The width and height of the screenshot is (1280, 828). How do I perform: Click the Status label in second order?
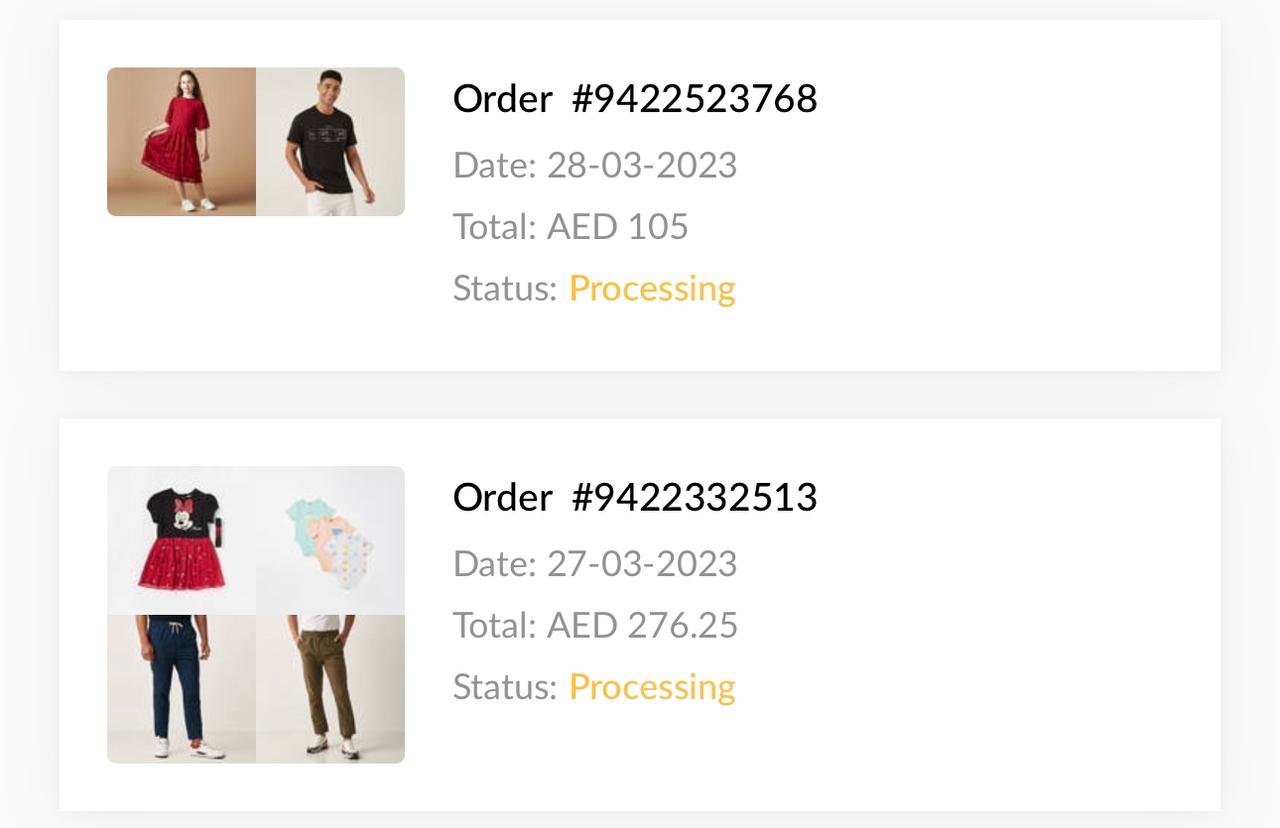coord(504,687)
